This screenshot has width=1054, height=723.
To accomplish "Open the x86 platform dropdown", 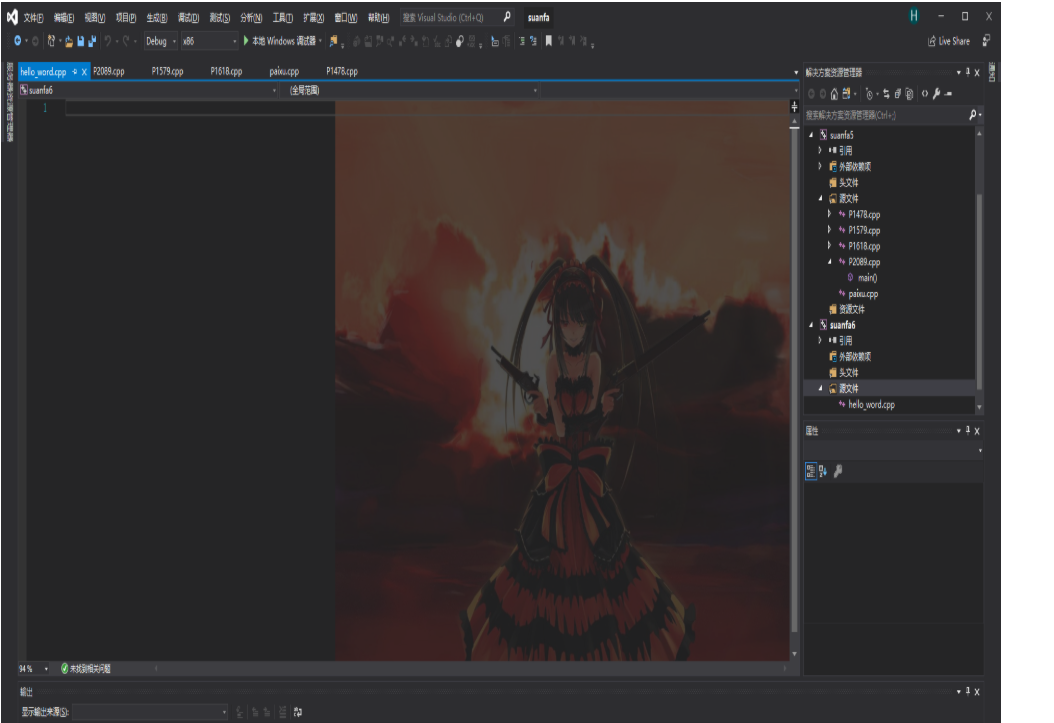I will (209, 41).
